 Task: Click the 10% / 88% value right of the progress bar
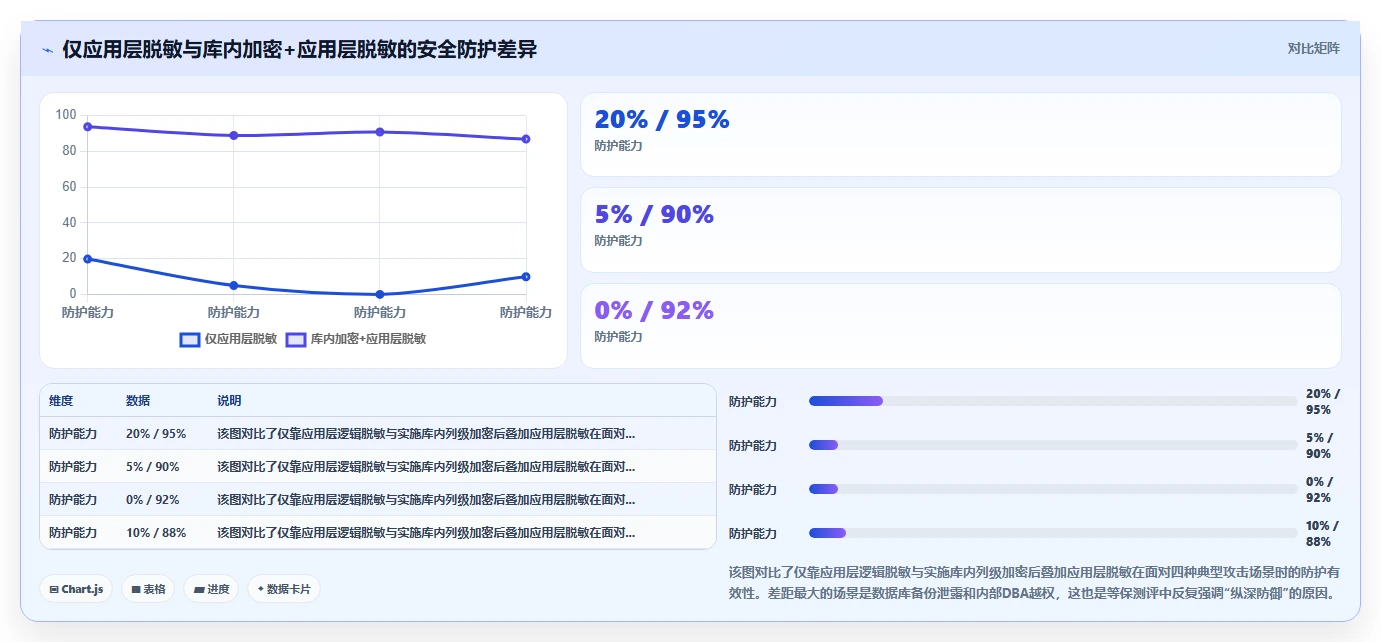tap(1323, 533)
